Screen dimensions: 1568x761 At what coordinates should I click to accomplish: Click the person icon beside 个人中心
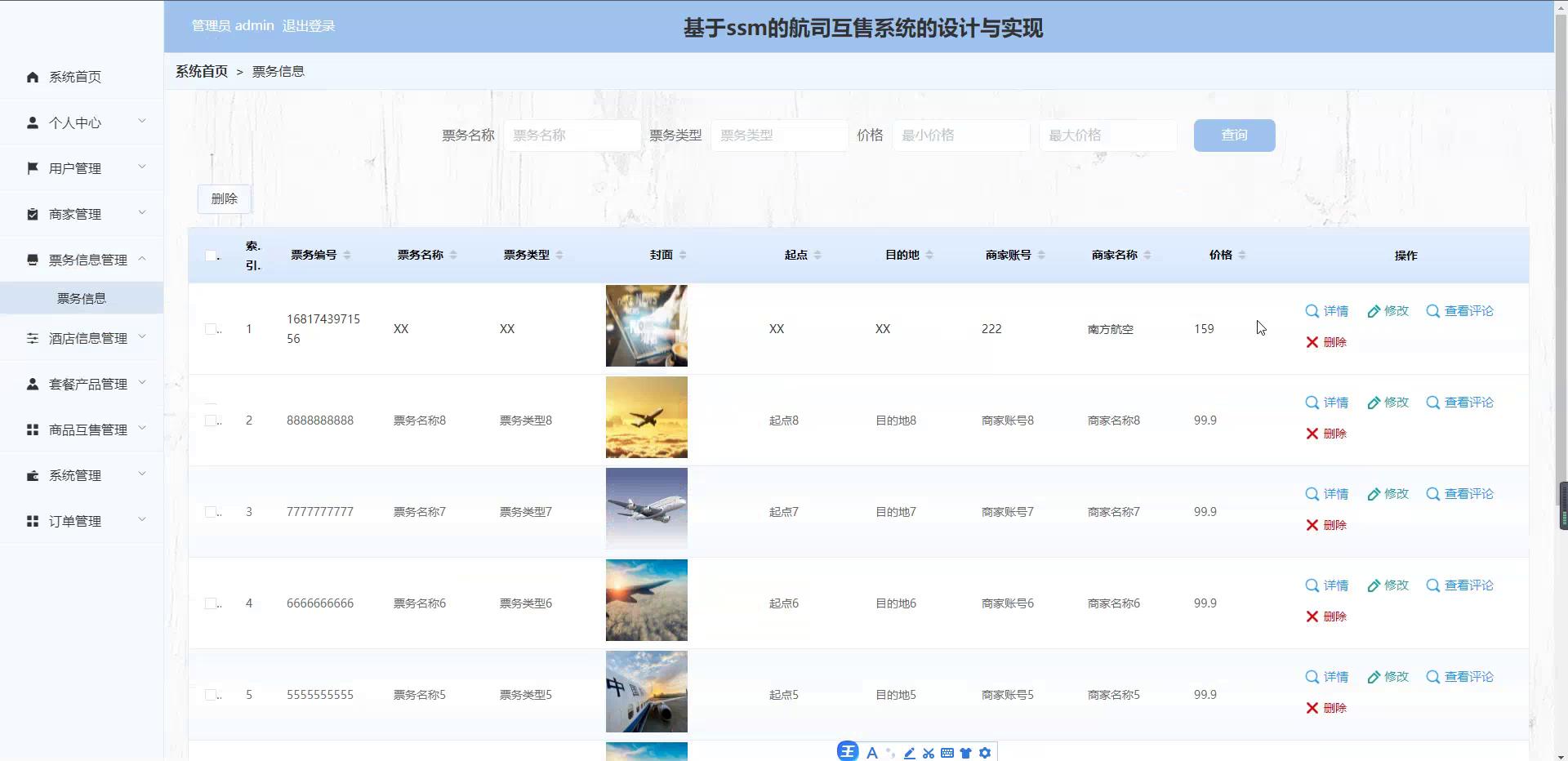point(33,122)
